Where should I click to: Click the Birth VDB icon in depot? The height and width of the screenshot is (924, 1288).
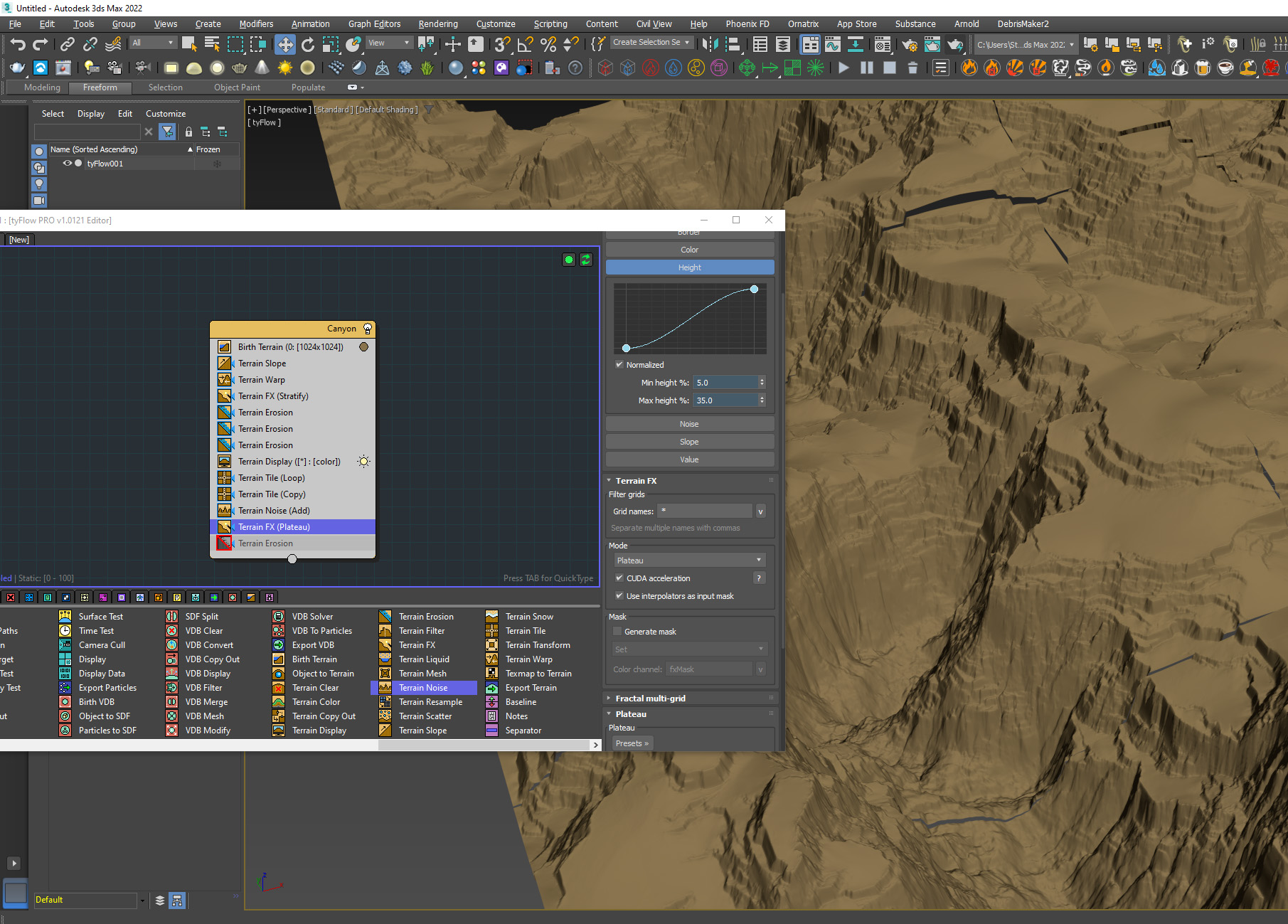pyautogui.click(x=65, y=702)
